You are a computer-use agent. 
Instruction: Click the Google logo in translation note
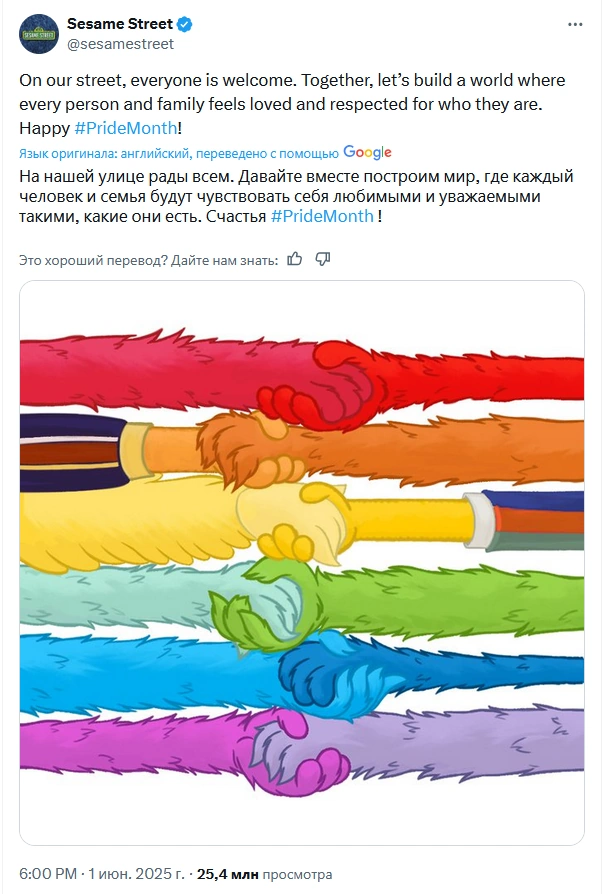click(x=368, y=152)
